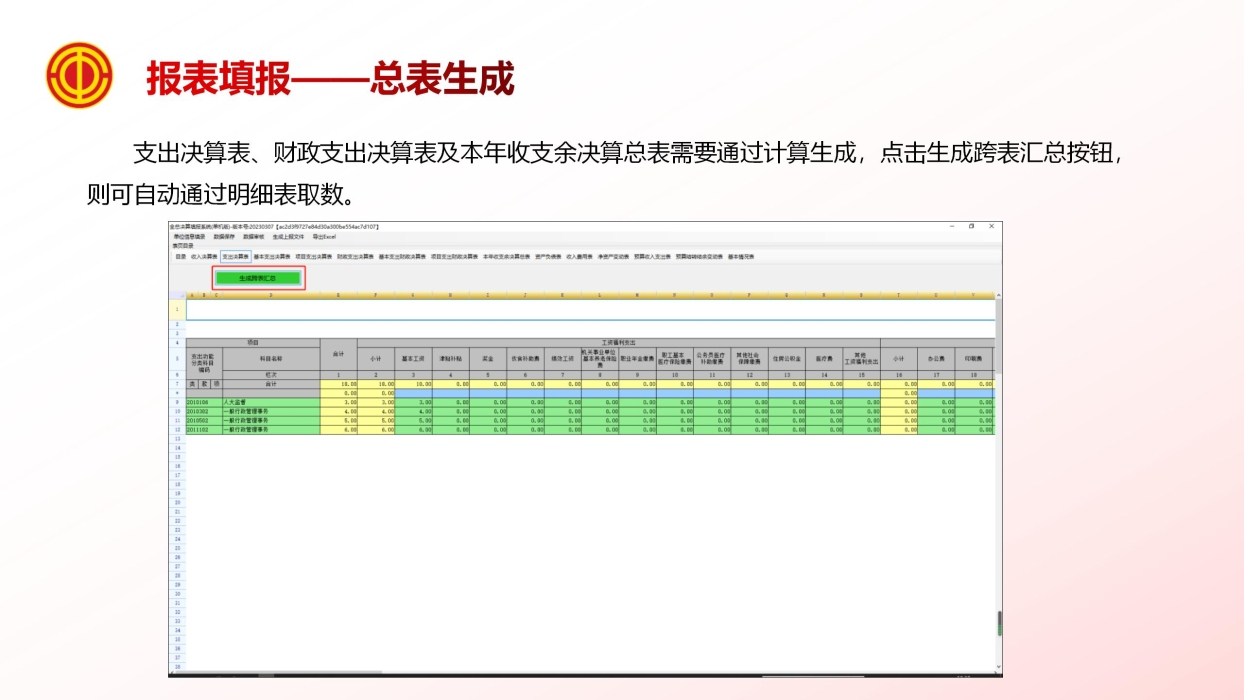
Task: Switch to the 资产负债表 tab
Action: (548, 256)
